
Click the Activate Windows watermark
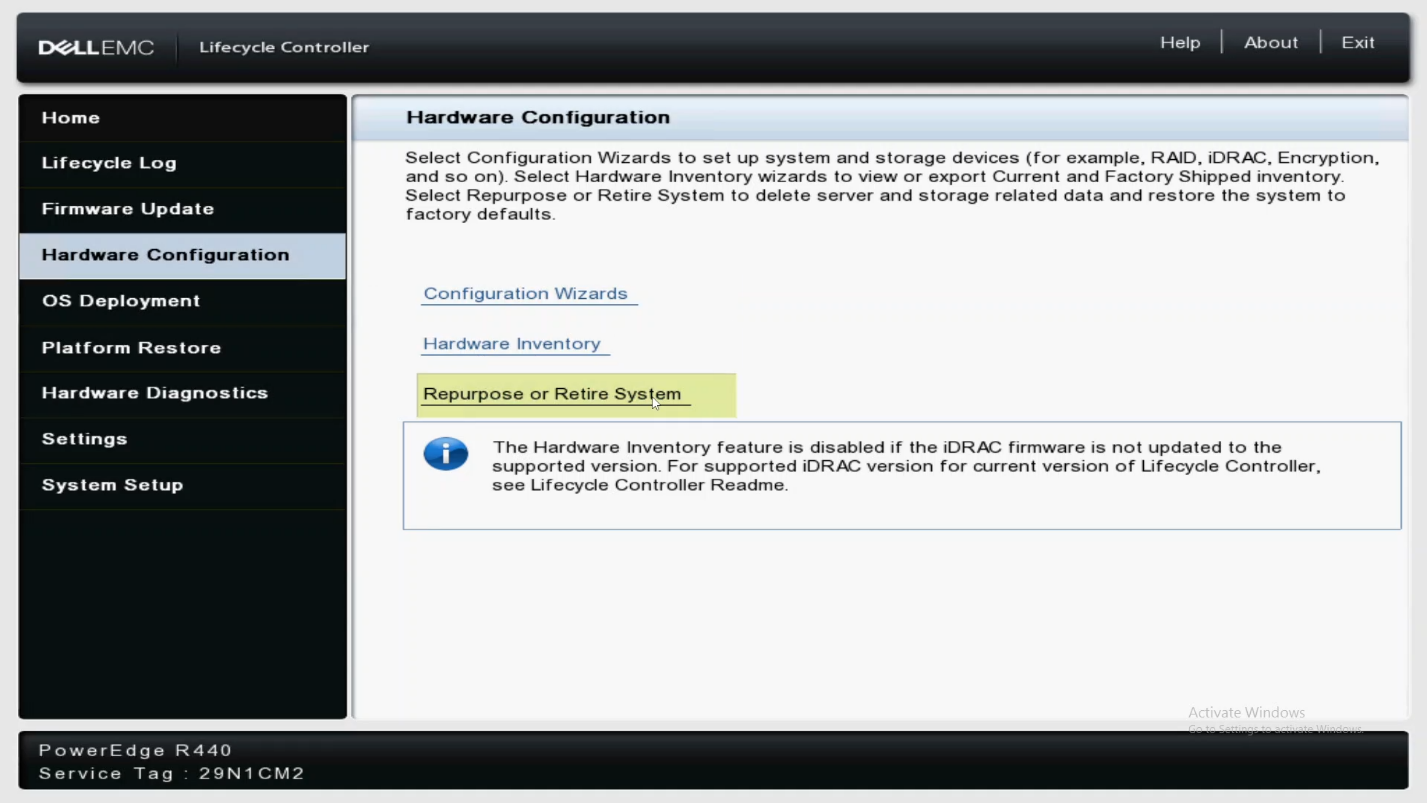1246,712
